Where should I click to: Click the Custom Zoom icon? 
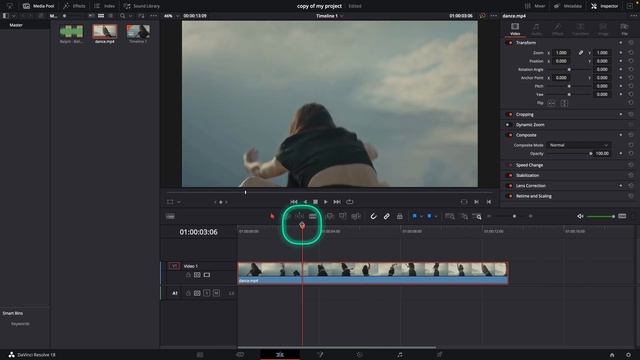coord(477,216)
